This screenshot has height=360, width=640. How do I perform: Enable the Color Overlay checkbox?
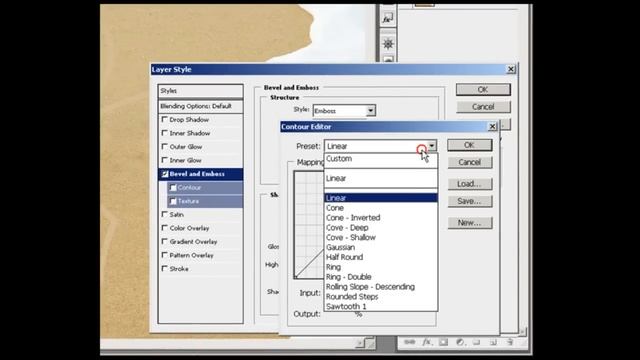click(x=164, y=228)
